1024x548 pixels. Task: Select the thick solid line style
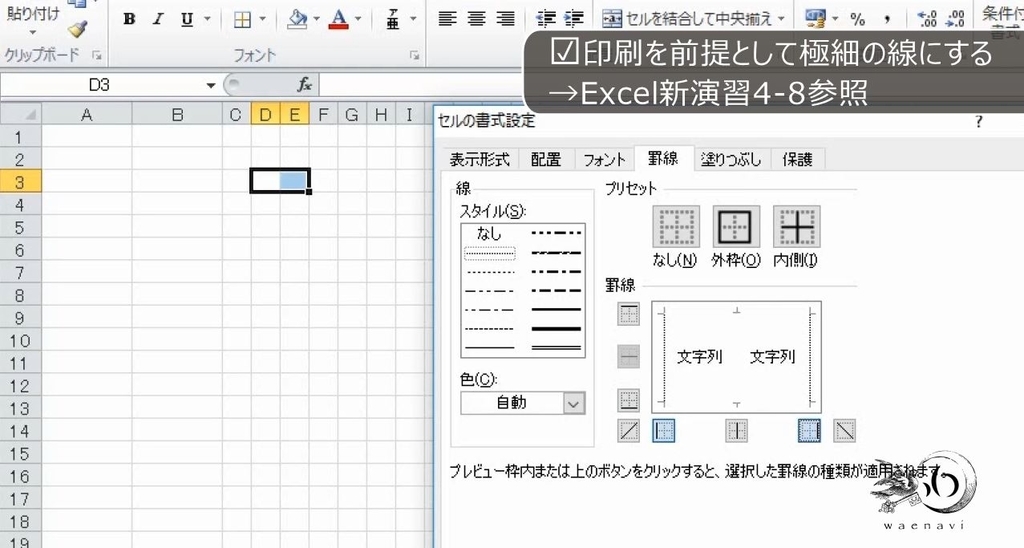556,329
